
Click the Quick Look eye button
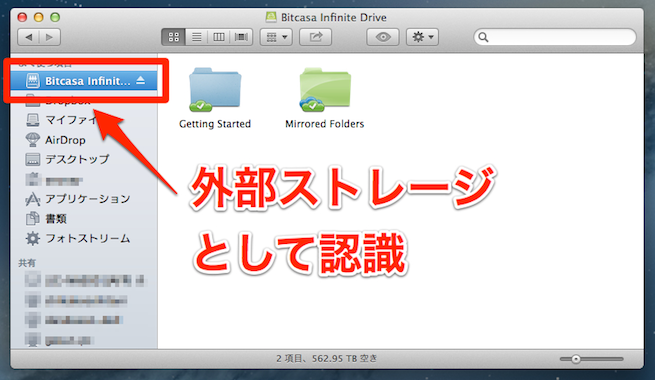tap(383, 37)
